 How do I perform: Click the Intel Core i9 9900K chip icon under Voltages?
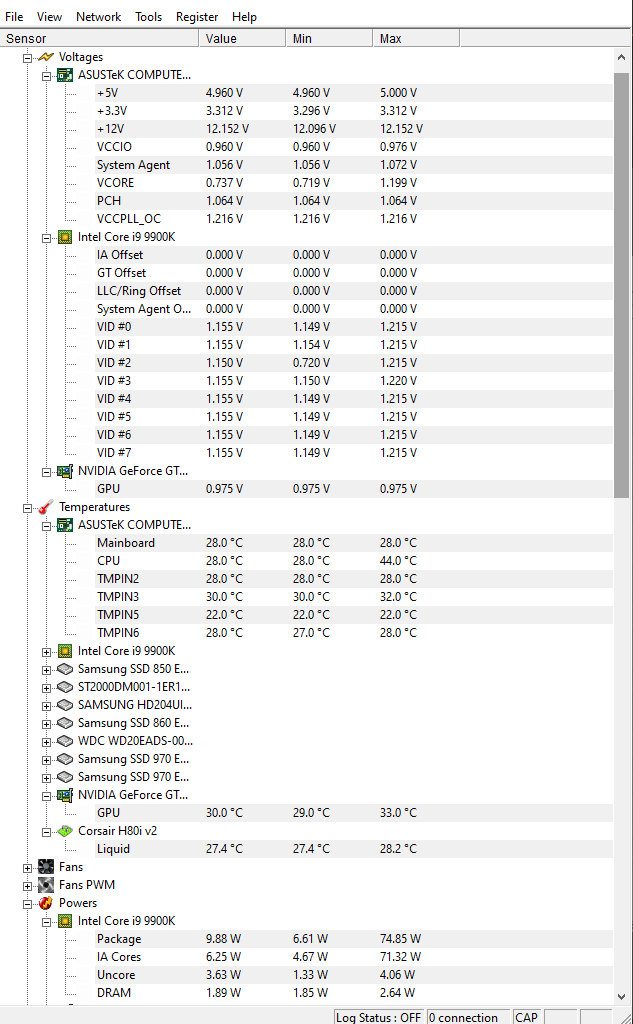65,237
